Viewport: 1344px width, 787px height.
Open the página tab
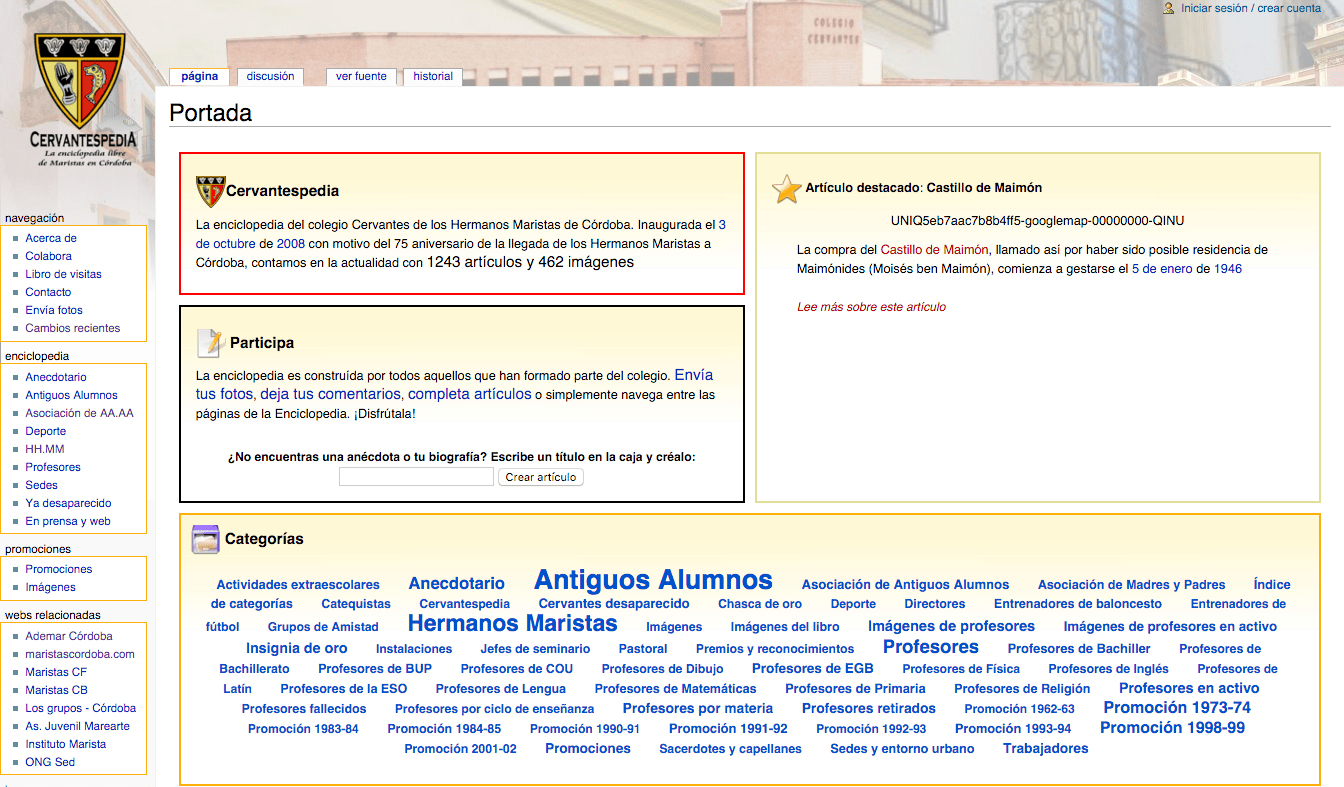(x=200, y=76)
